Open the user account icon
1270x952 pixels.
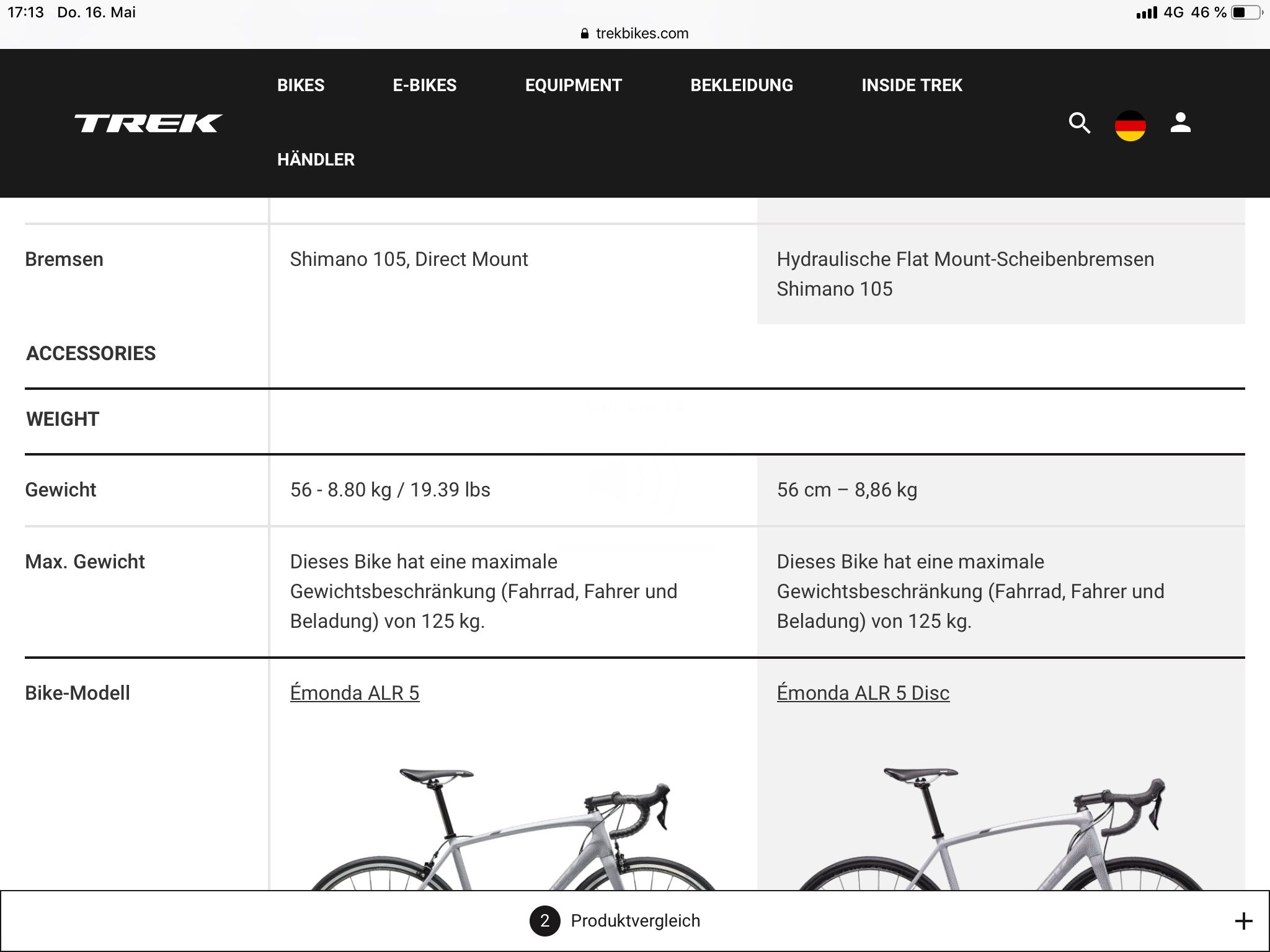[x=1180, y=123]
